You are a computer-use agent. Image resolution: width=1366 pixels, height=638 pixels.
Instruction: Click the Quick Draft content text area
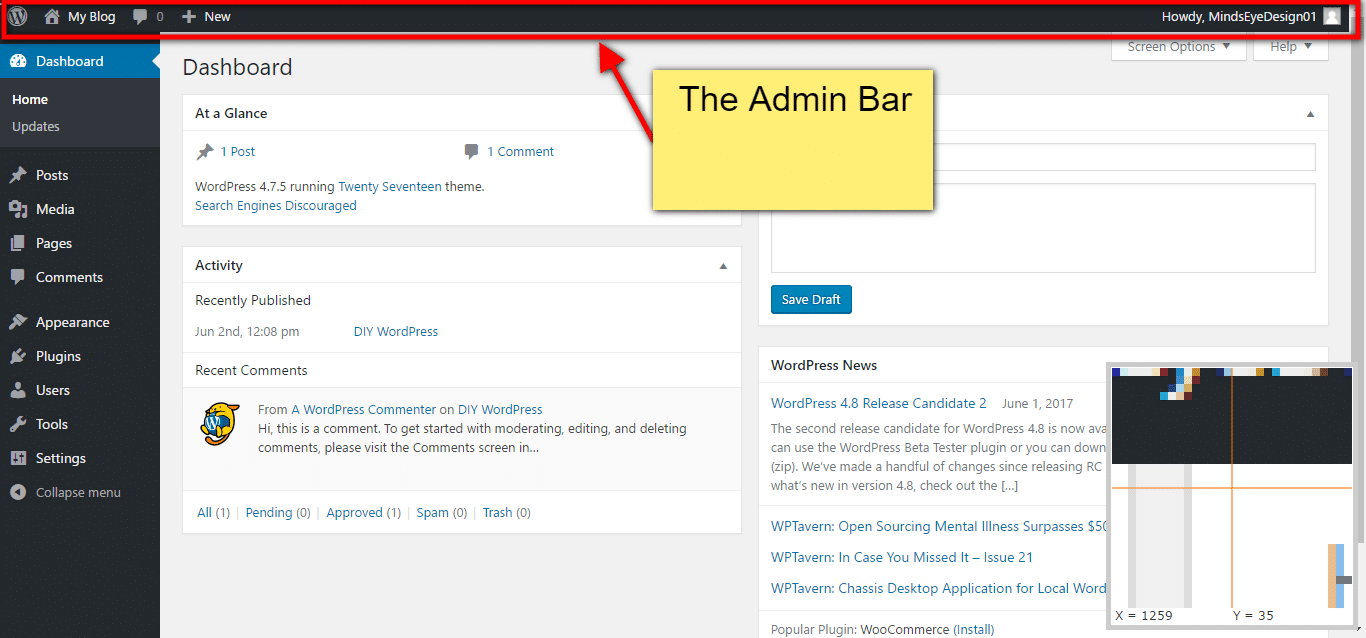coord(1043,228)
